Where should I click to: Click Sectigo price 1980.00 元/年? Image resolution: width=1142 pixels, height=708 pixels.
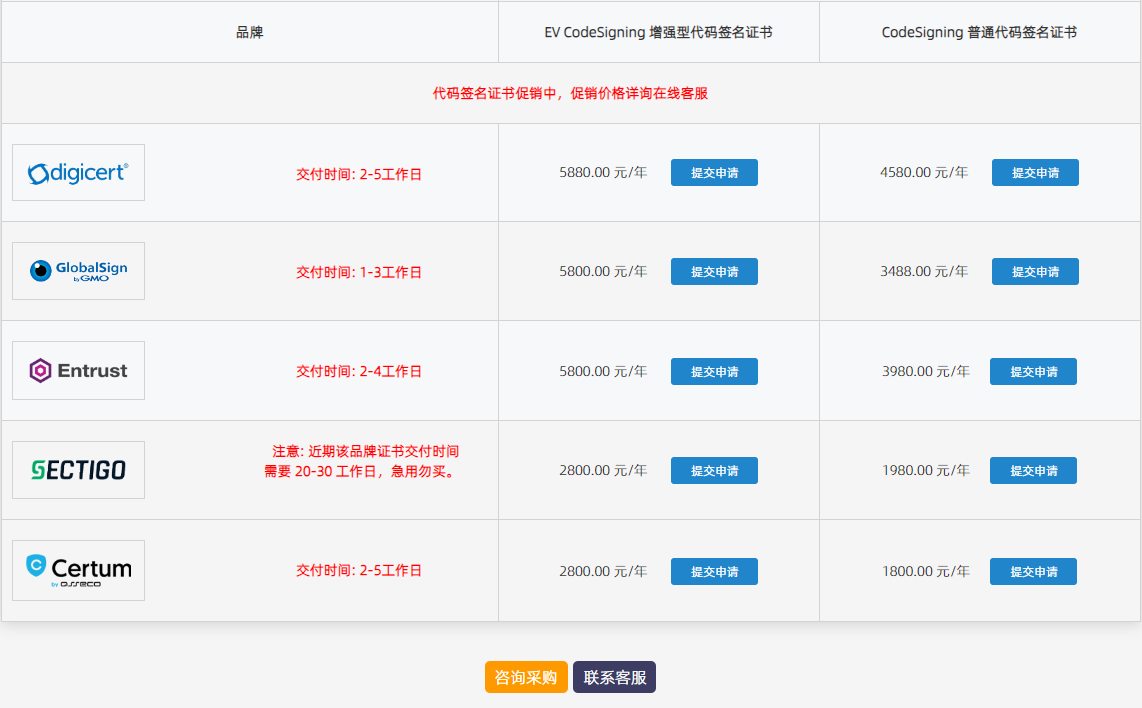click(x=926, y=471)
